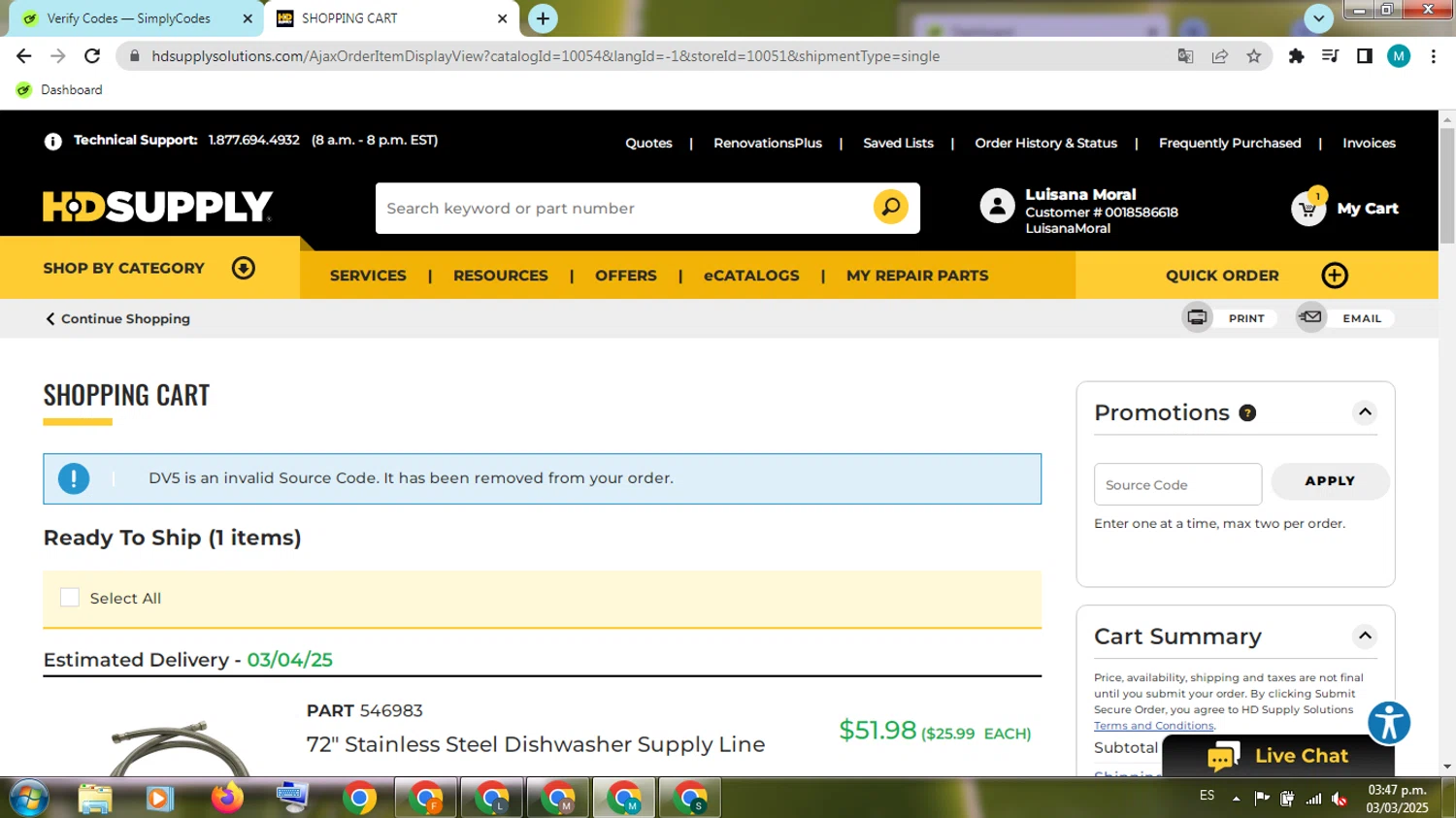Click the Promotions help question mark icon

(x=1247, y=413)
